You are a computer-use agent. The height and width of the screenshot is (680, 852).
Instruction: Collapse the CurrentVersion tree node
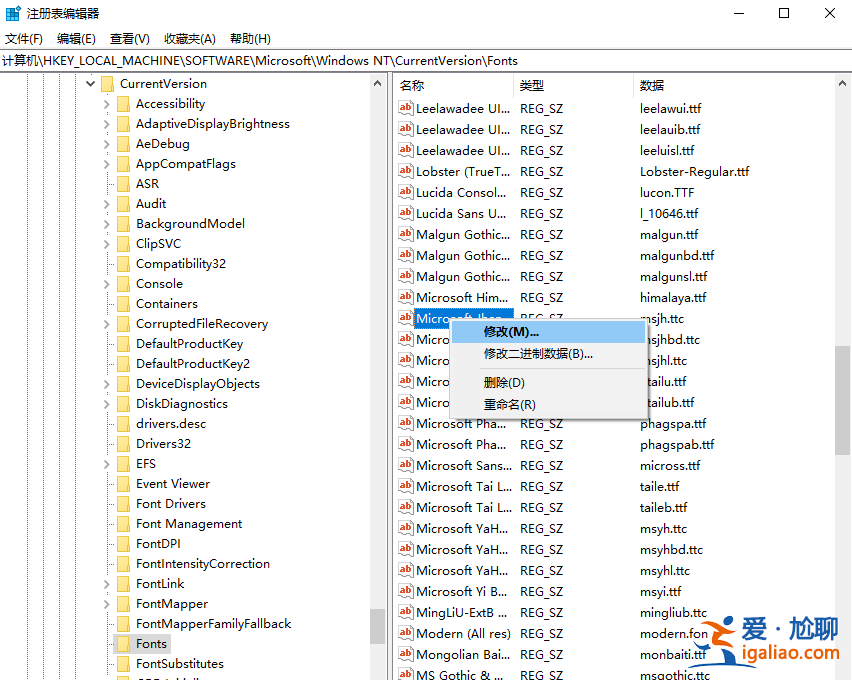(91, 83)
